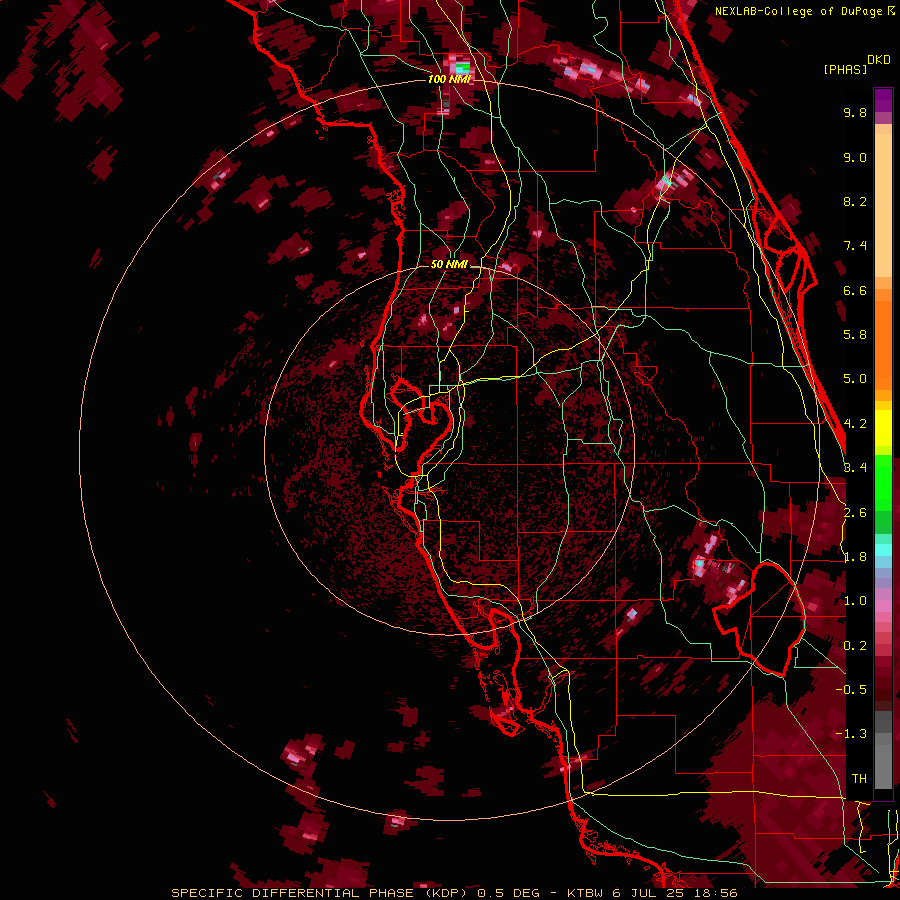The image size is (900, 900).
Task: Click the 1.8 value on color scale
Action: click(855, 557)
